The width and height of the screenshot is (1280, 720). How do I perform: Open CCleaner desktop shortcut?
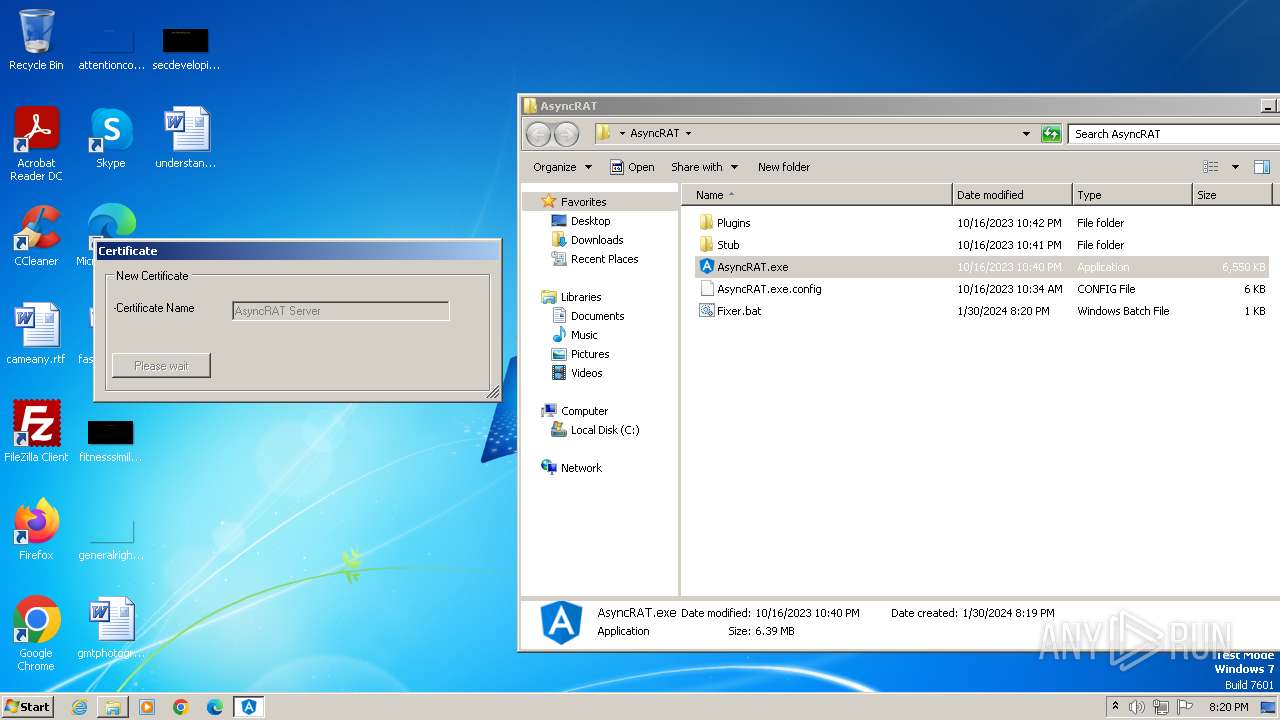36,236
